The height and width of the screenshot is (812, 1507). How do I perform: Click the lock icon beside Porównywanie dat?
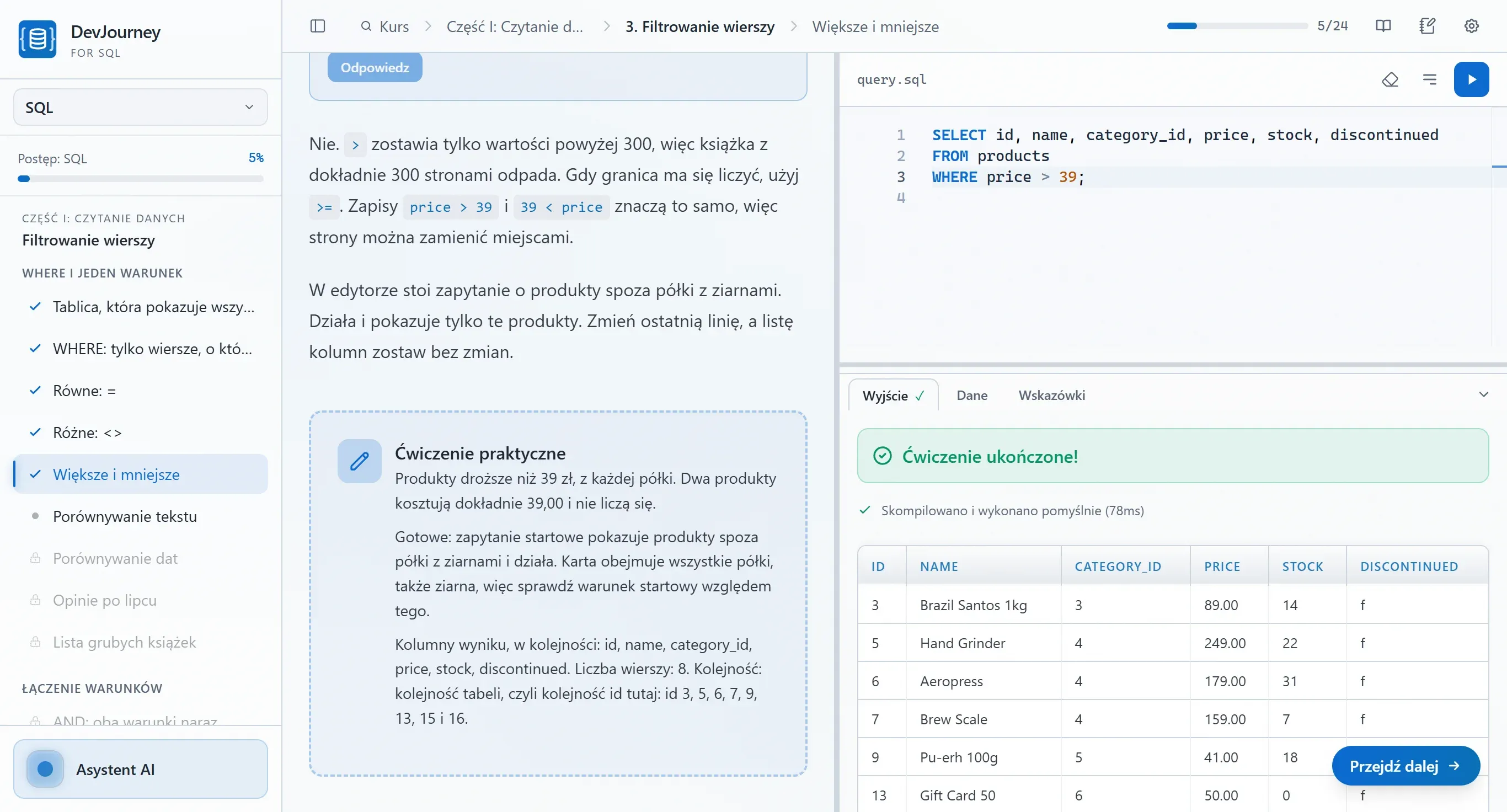point(35,558)
